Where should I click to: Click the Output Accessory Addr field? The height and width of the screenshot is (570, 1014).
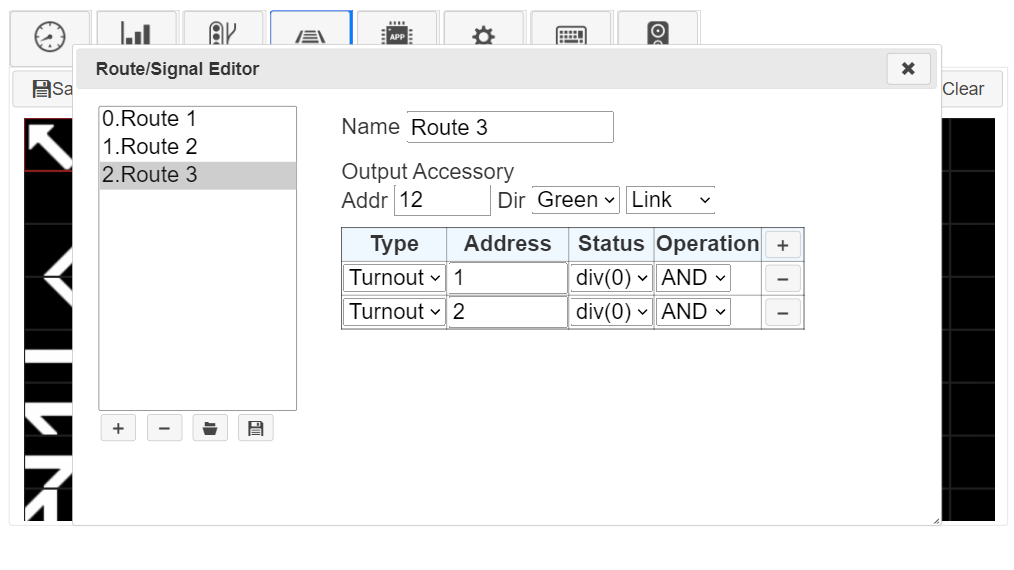pos(442,200)
